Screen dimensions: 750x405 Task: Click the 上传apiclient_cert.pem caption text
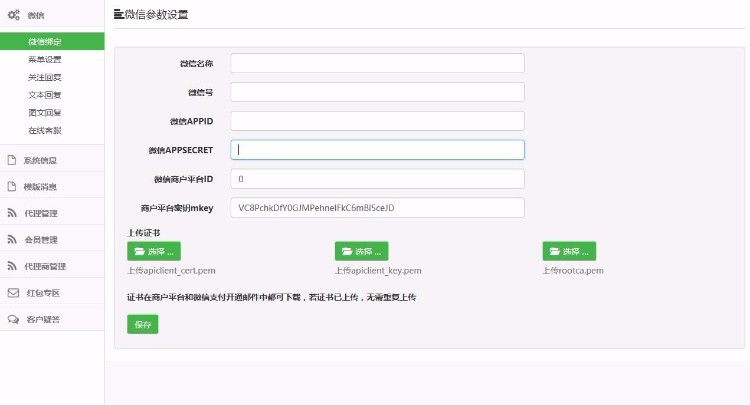pos(171,271)
